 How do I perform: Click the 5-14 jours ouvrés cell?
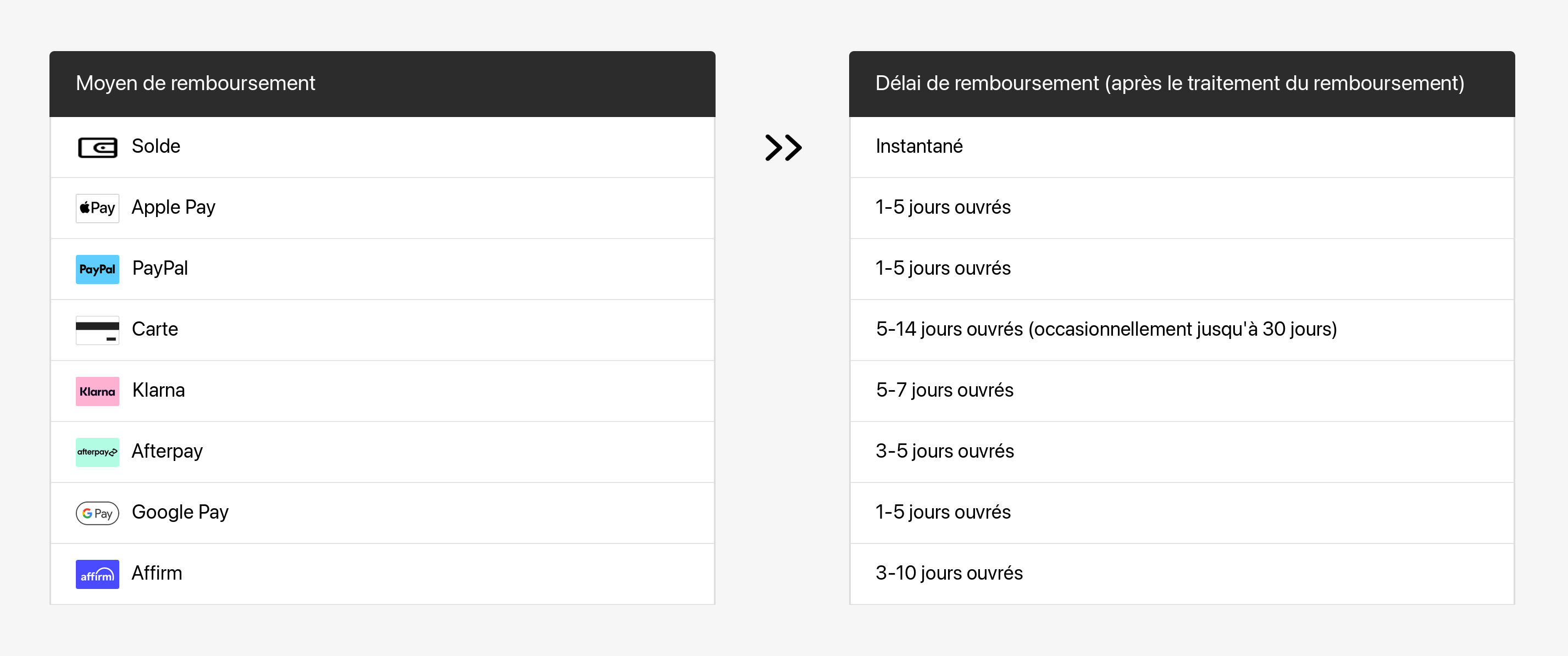(x=1105, y=329)
